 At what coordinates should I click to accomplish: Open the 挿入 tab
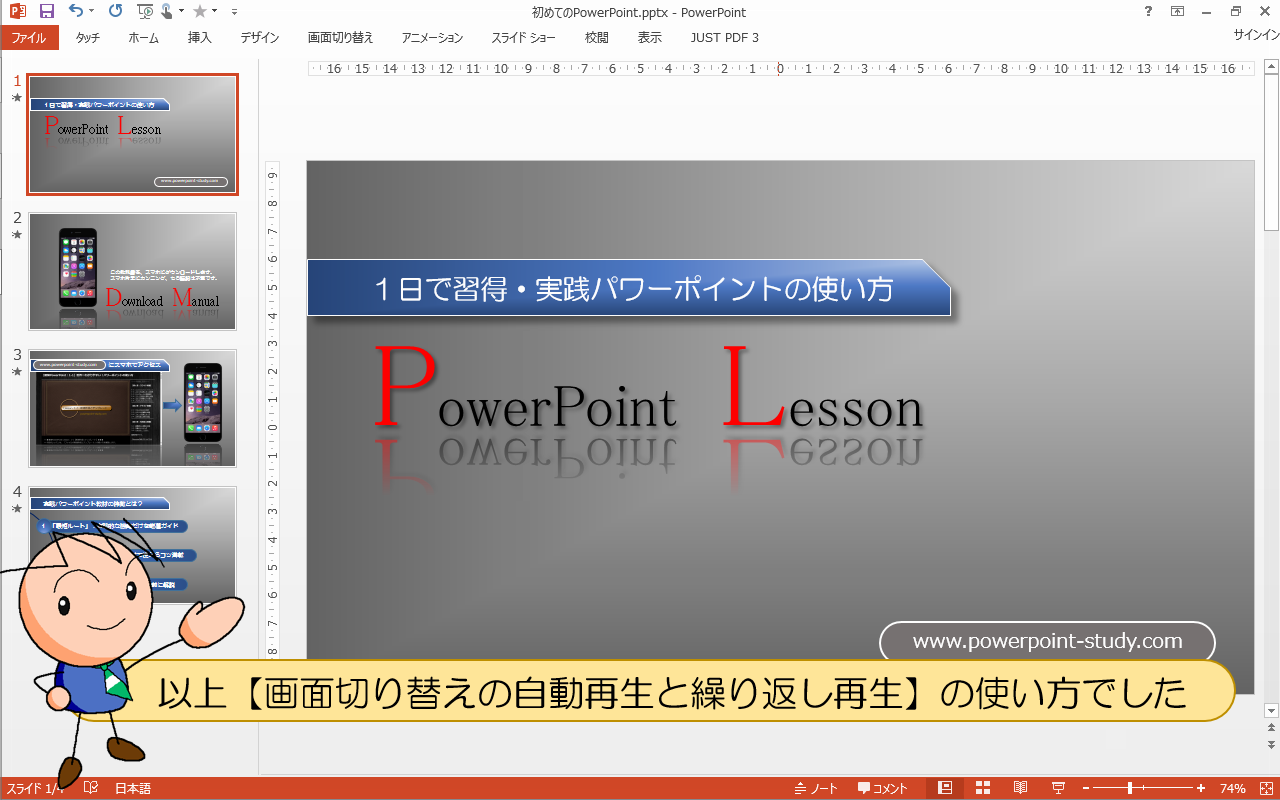coord(200,38)
